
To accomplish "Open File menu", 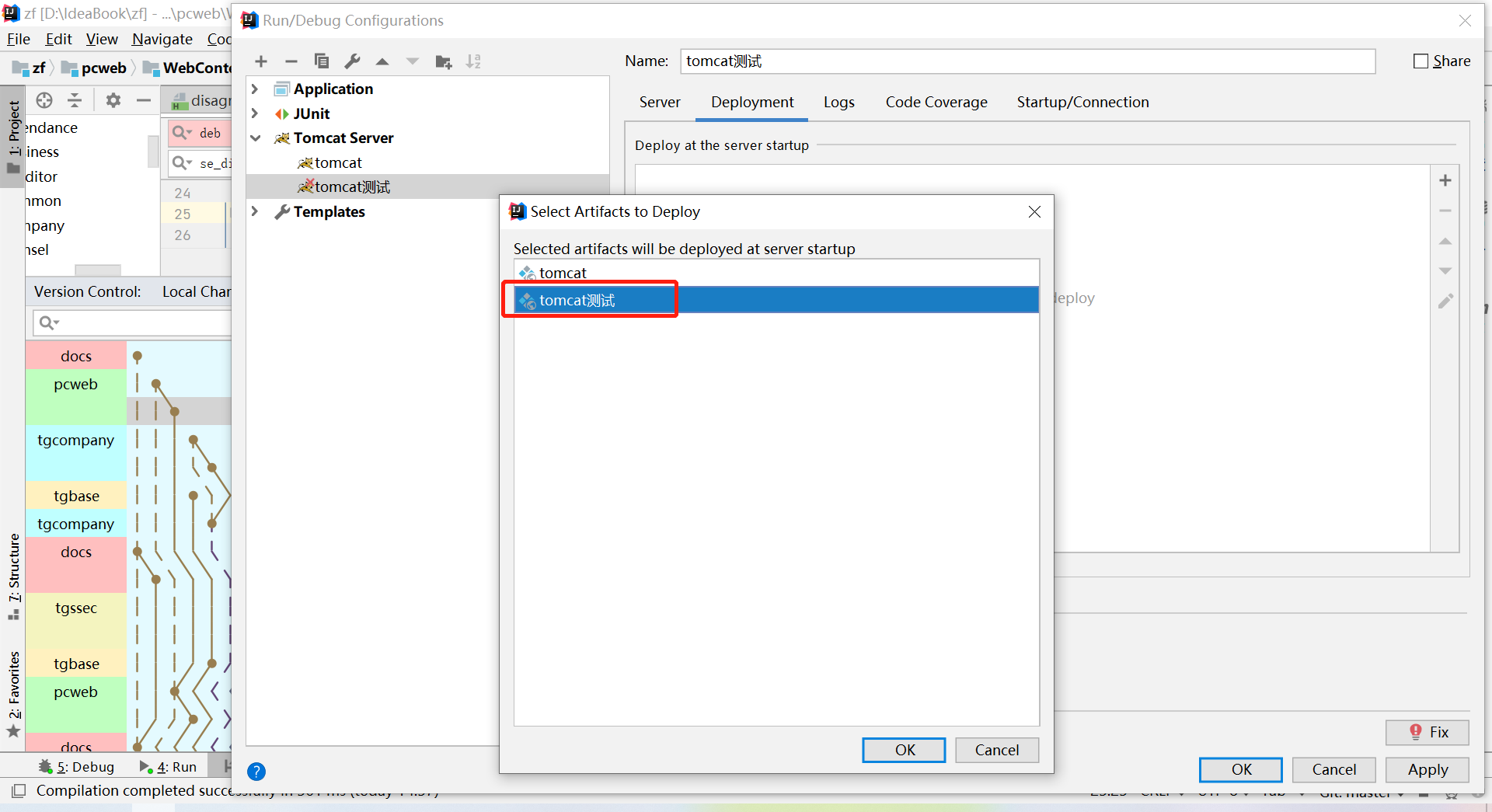I will (19, 39).
